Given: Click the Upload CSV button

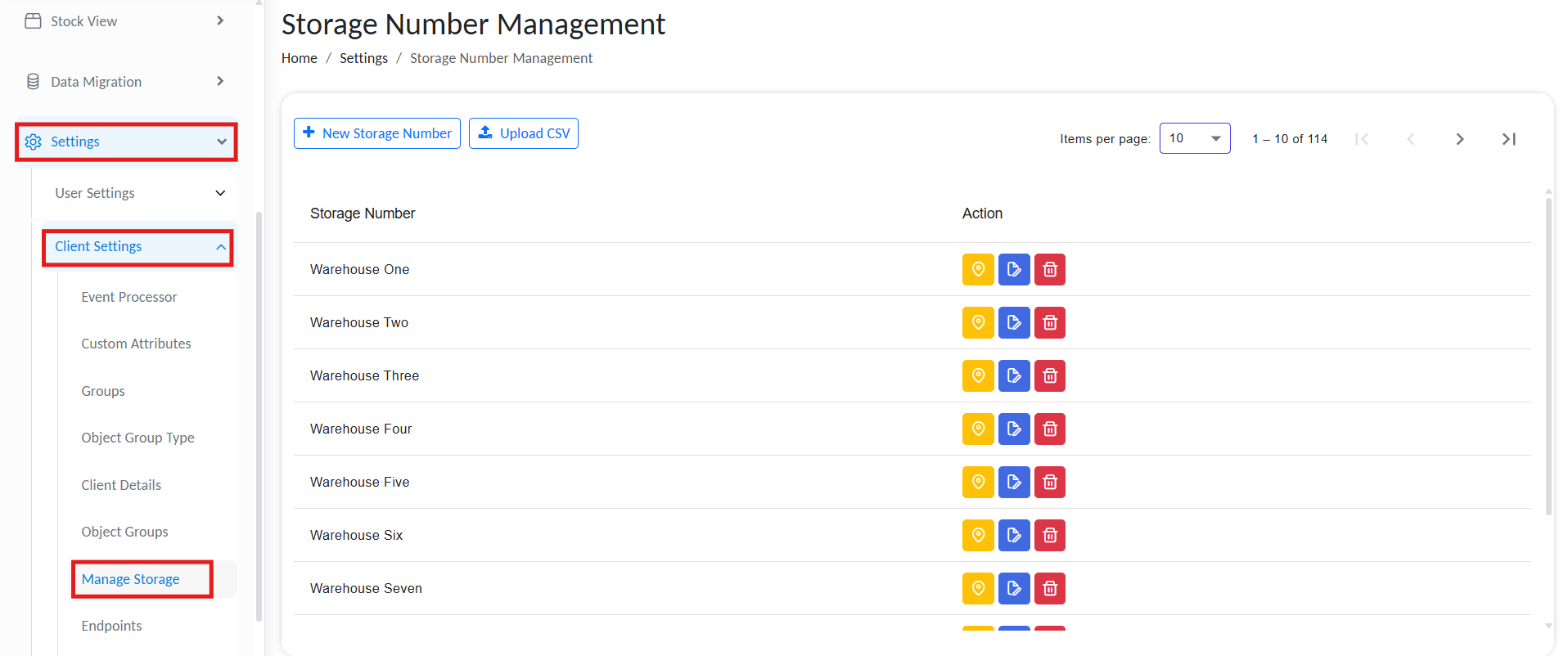Looking at the screenshot, I should 523,133.
